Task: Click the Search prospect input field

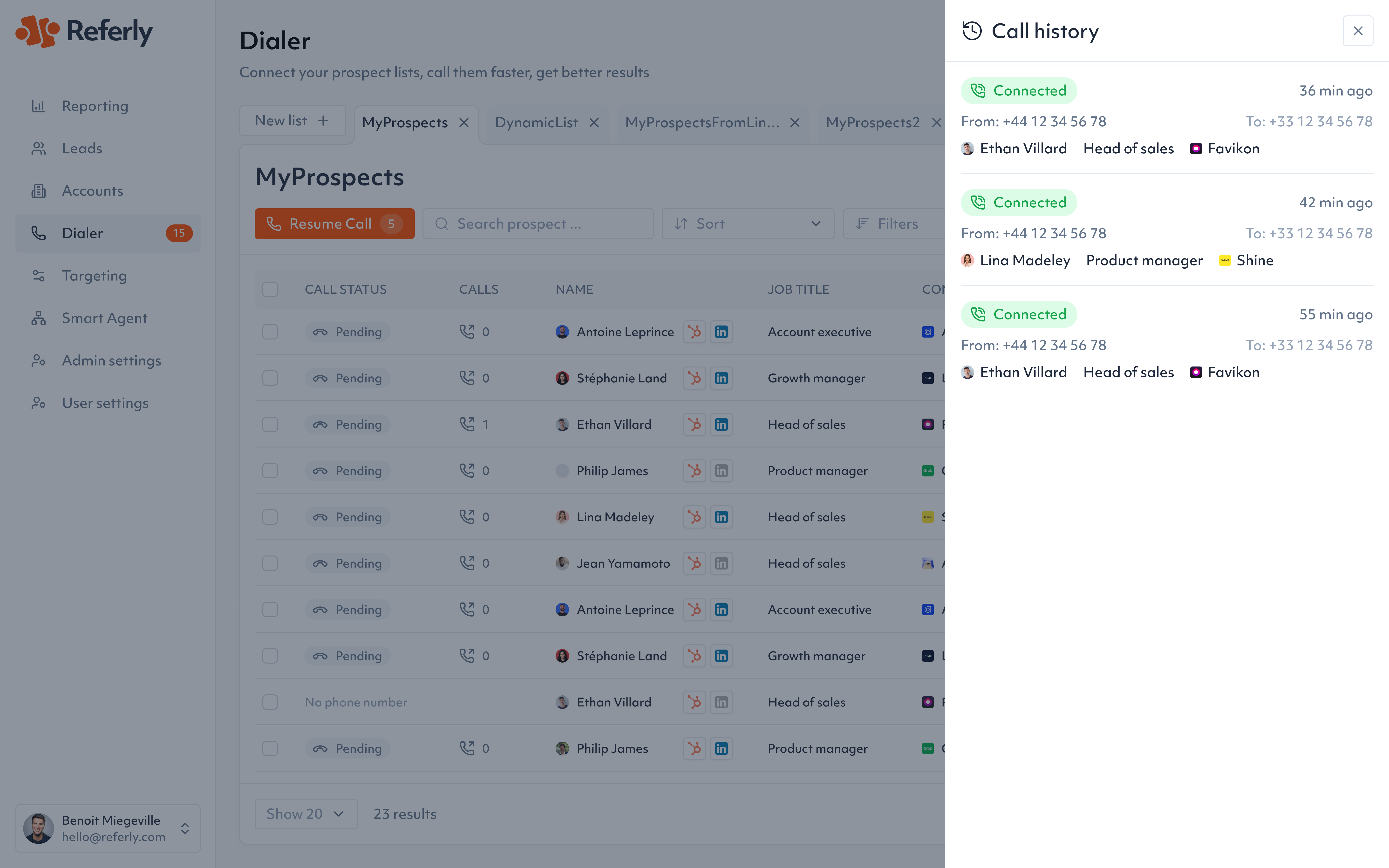Action: [x=538, y=224]
